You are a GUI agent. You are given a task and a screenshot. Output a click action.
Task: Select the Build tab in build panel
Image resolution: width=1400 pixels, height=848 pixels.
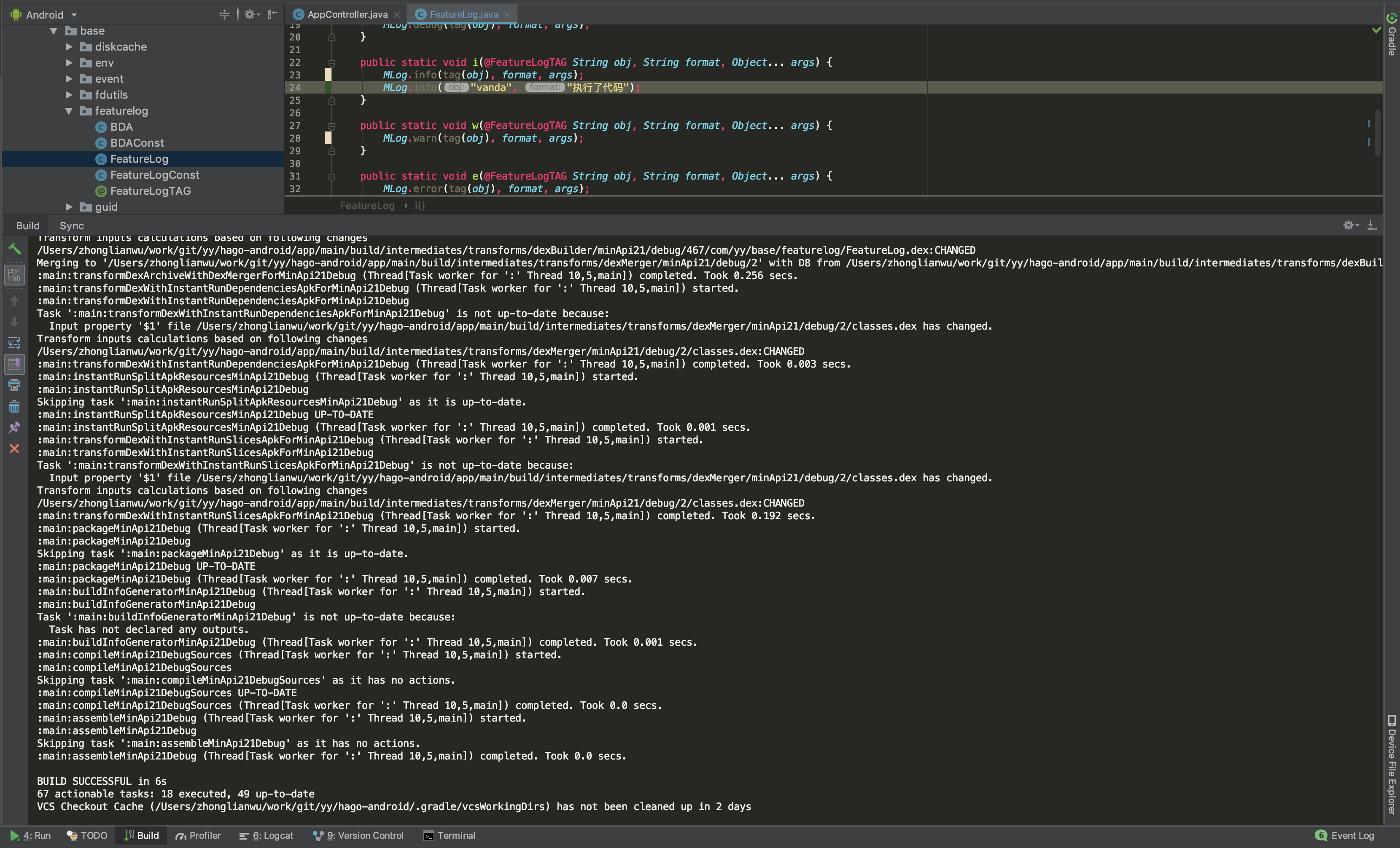point(27,225)
